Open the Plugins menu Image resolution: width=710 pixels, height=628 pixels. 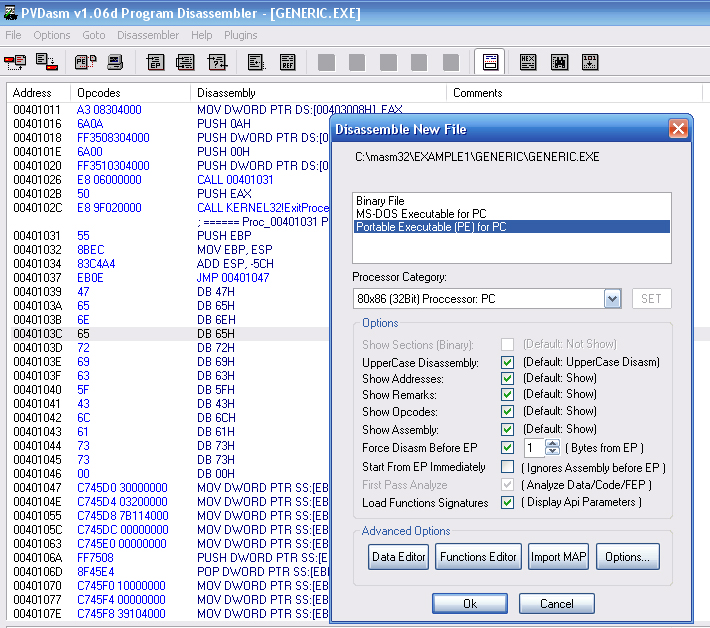pyautogui.click(x=240, y=35)
